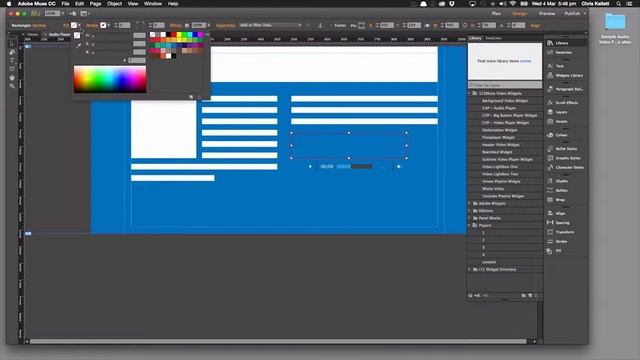Viewport: 640px width, 360px height.
Task: Open the Text panel icon
Action: (x=550, y=66)
